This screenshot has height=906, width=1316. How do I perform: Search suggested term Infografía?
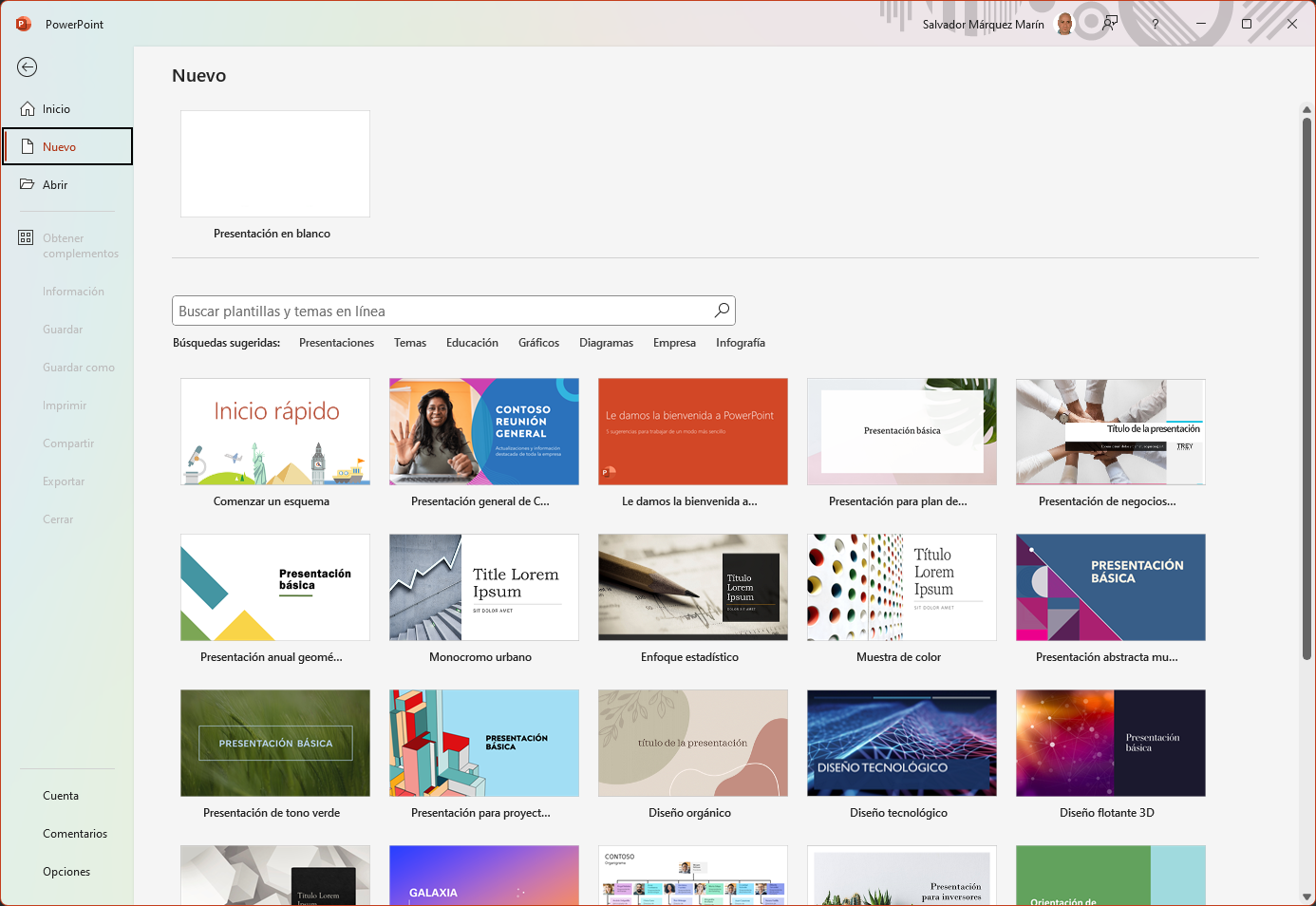(741, 343)
